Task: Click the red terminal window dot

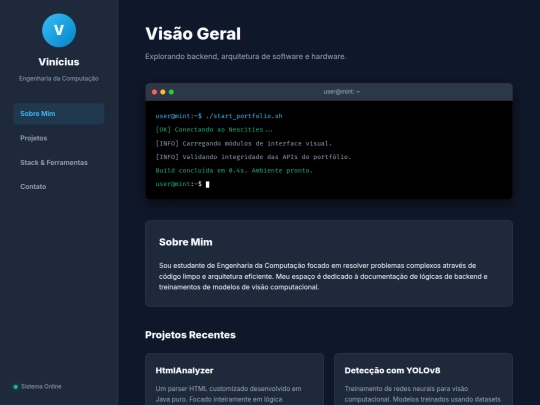Action: [154, 92]
